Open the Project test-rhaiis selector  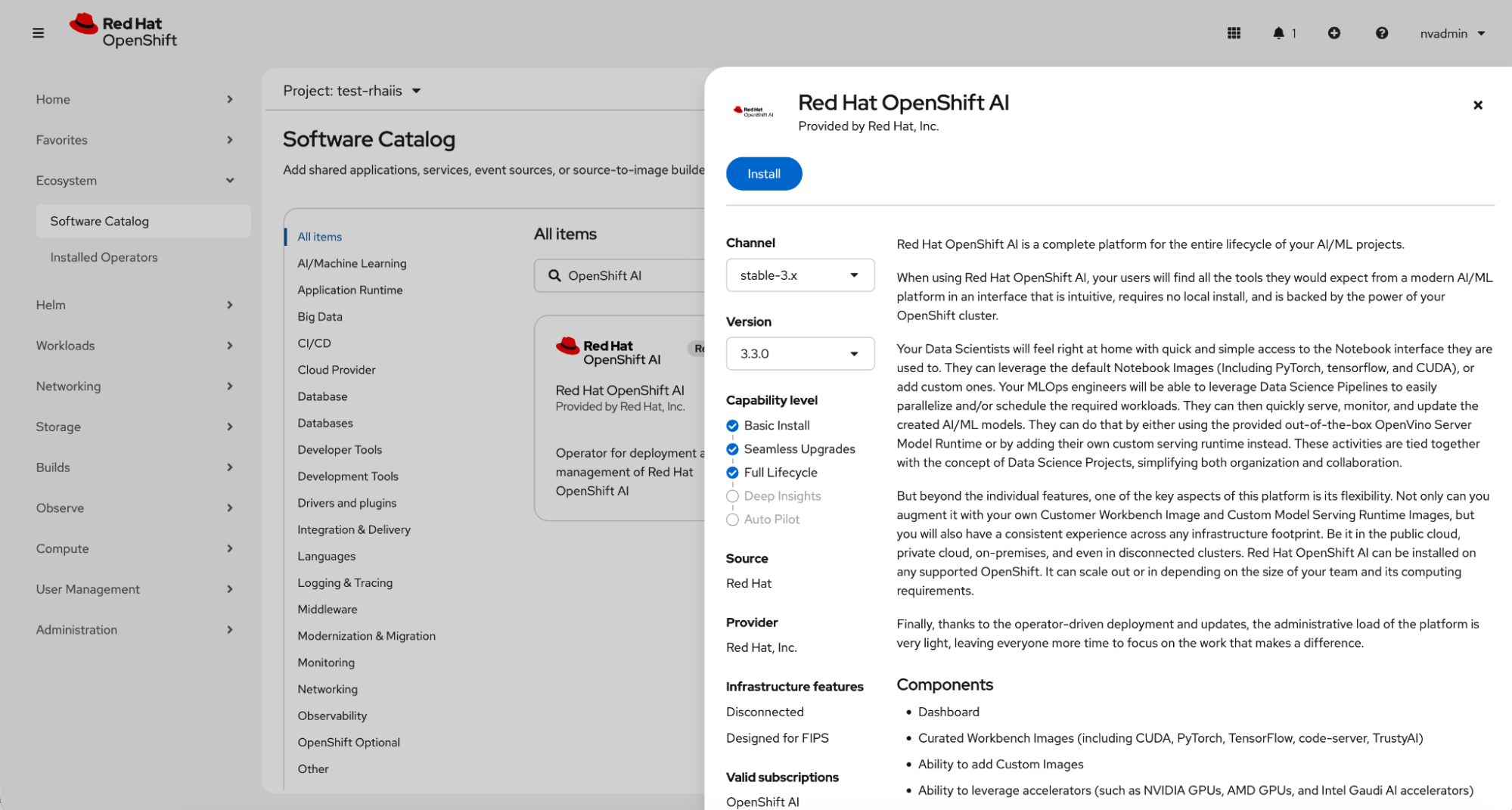(x=352, y=91)
